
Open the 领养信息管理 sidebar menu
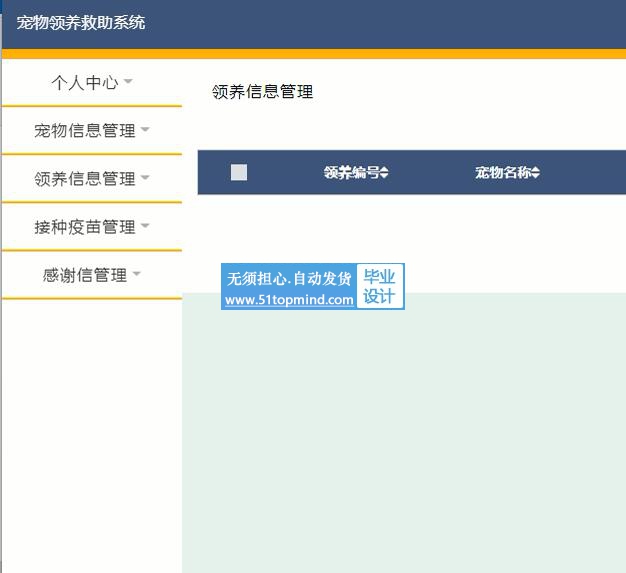(x=91, y=178)
